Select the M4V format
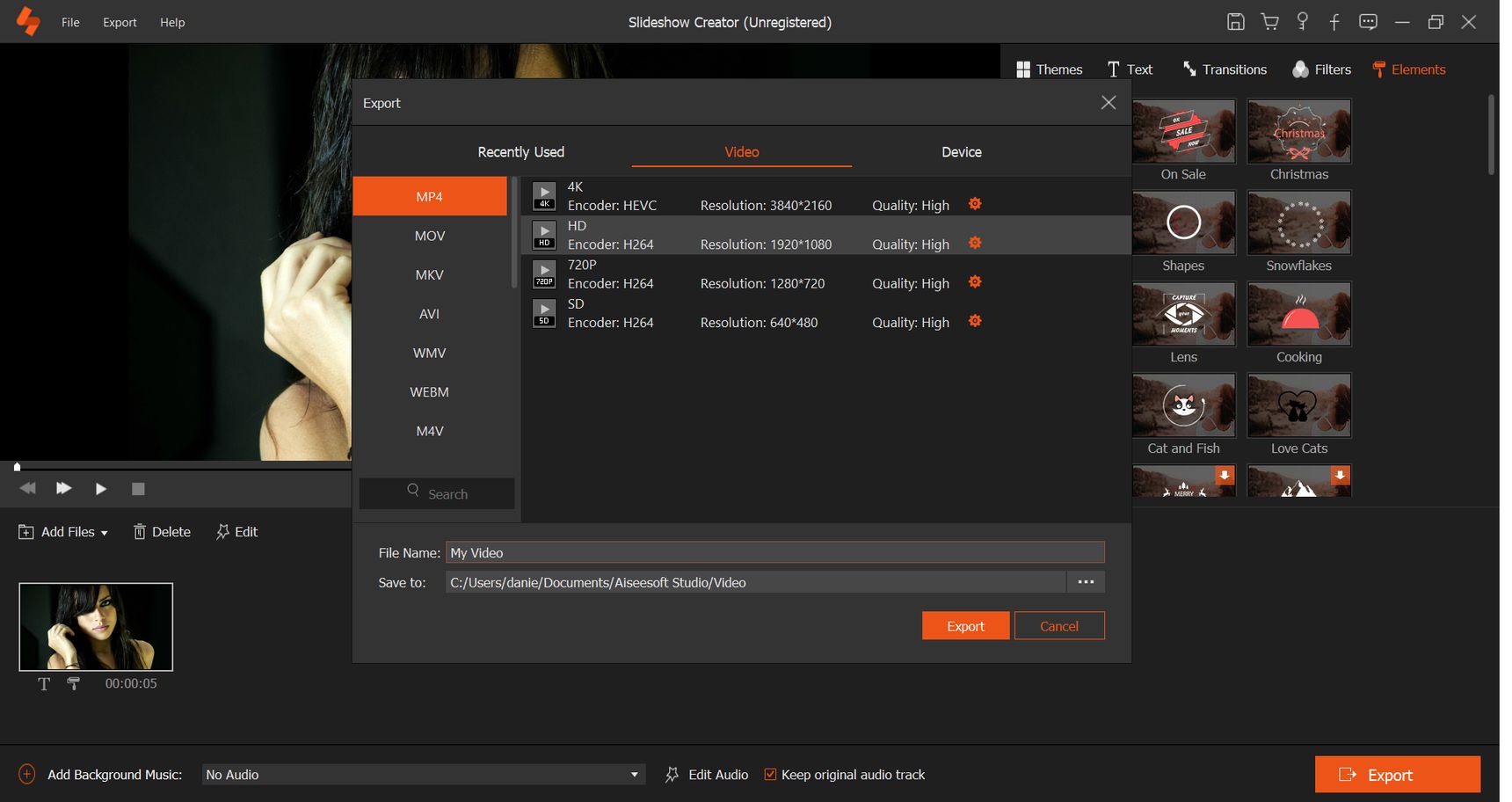The width and height of the screenshot is (1512, 802). [430, 431]
